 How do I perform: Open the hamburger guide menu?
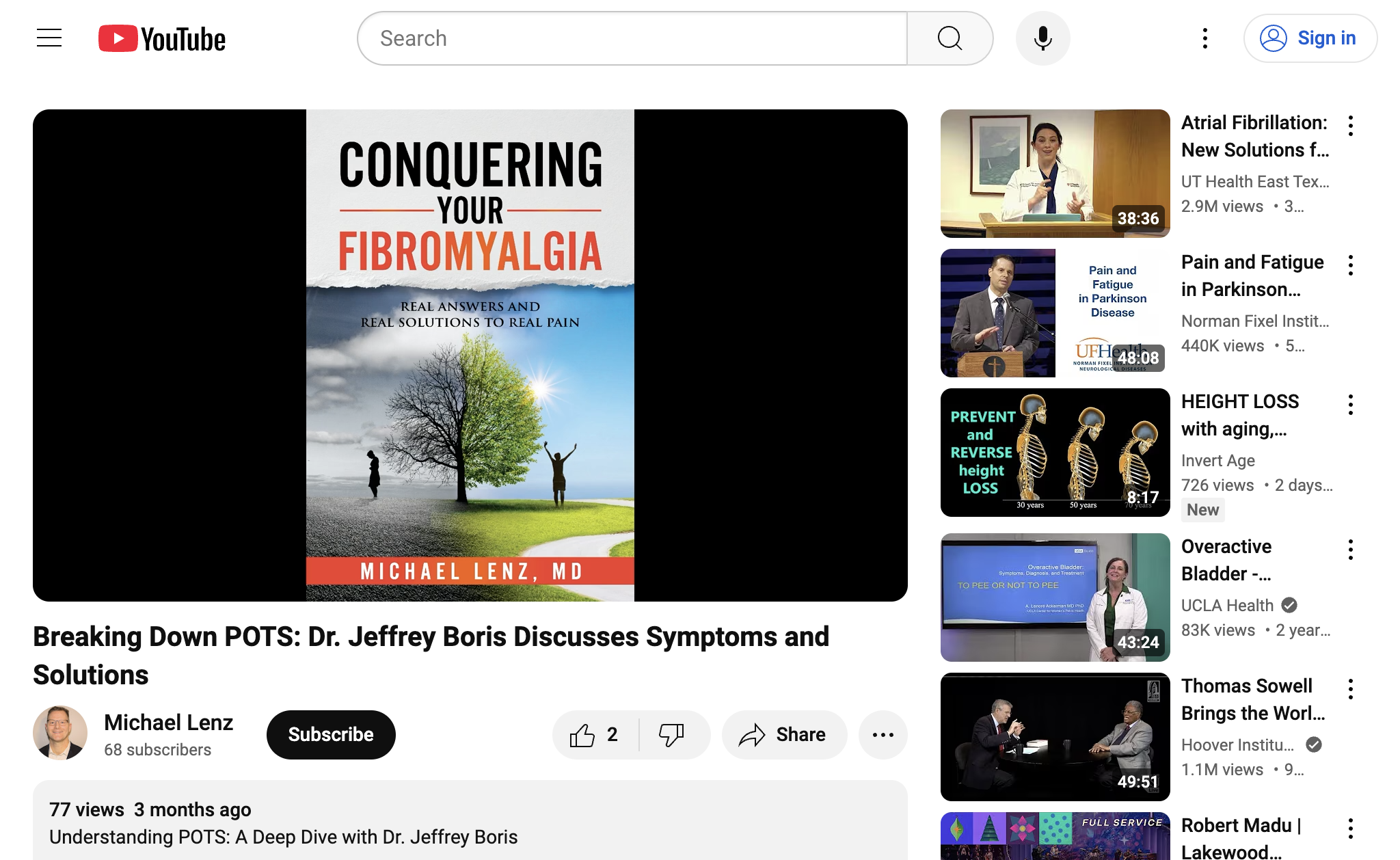coord(49,38)
